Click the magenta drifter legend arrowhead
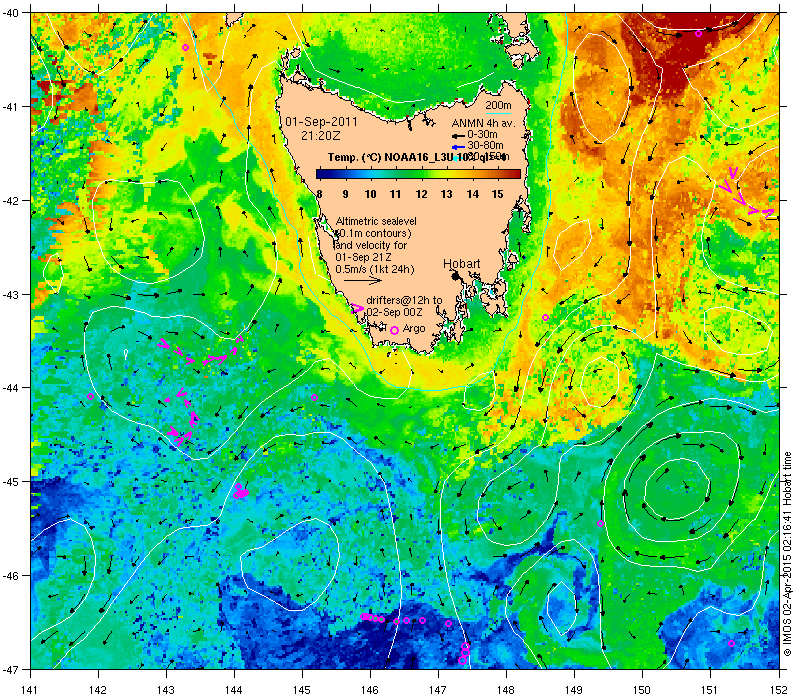Screen dimensions: 800x700 point(358,308)
